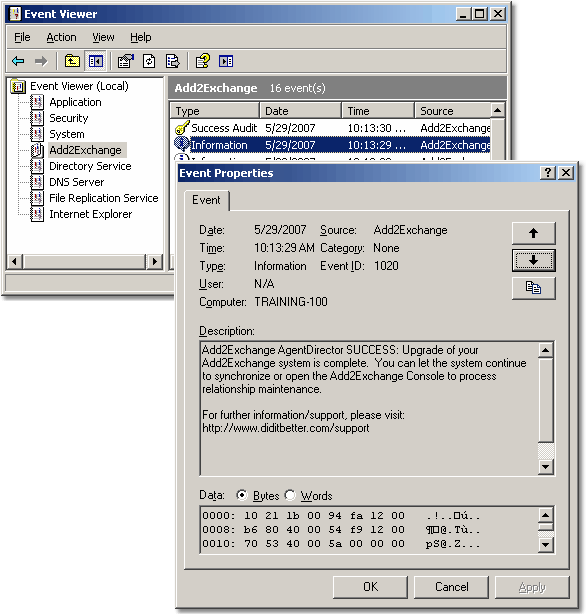Click the Event Viewer title bar icon
586x616 pixels.
[x=15, y=14]
